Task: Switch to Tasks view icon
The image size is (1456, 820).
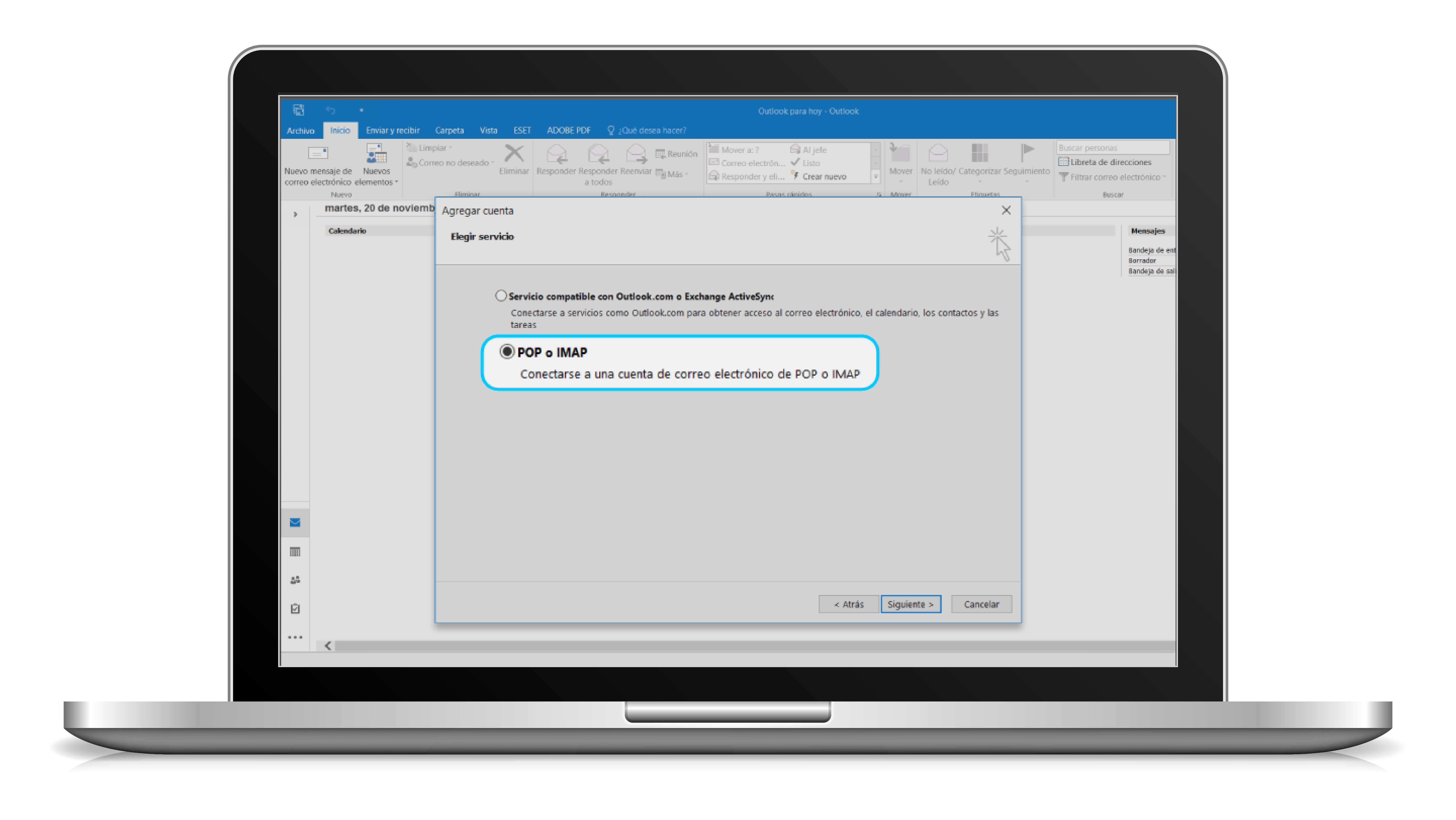Action: pyautogui.click(x=295, y=609)
